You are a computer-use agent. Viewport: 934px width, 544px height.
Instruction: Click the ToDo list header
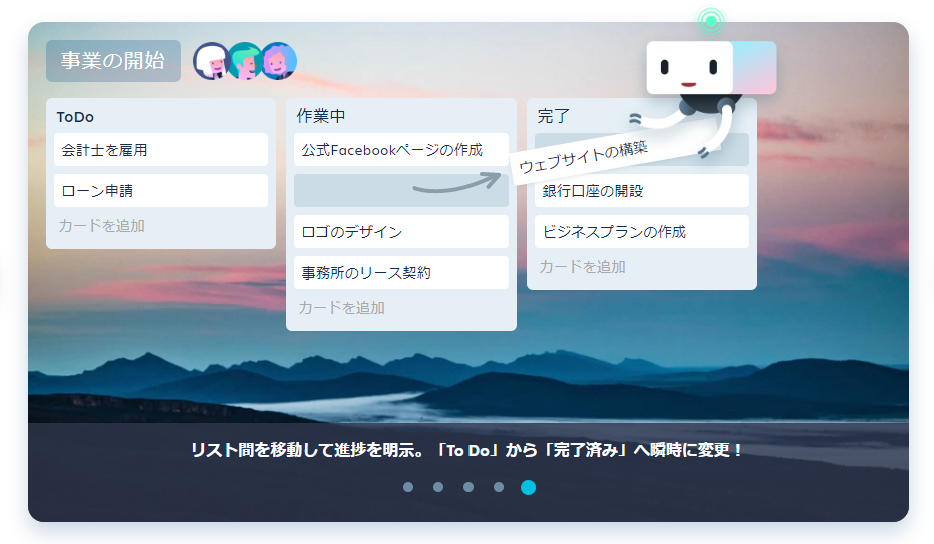75,117
